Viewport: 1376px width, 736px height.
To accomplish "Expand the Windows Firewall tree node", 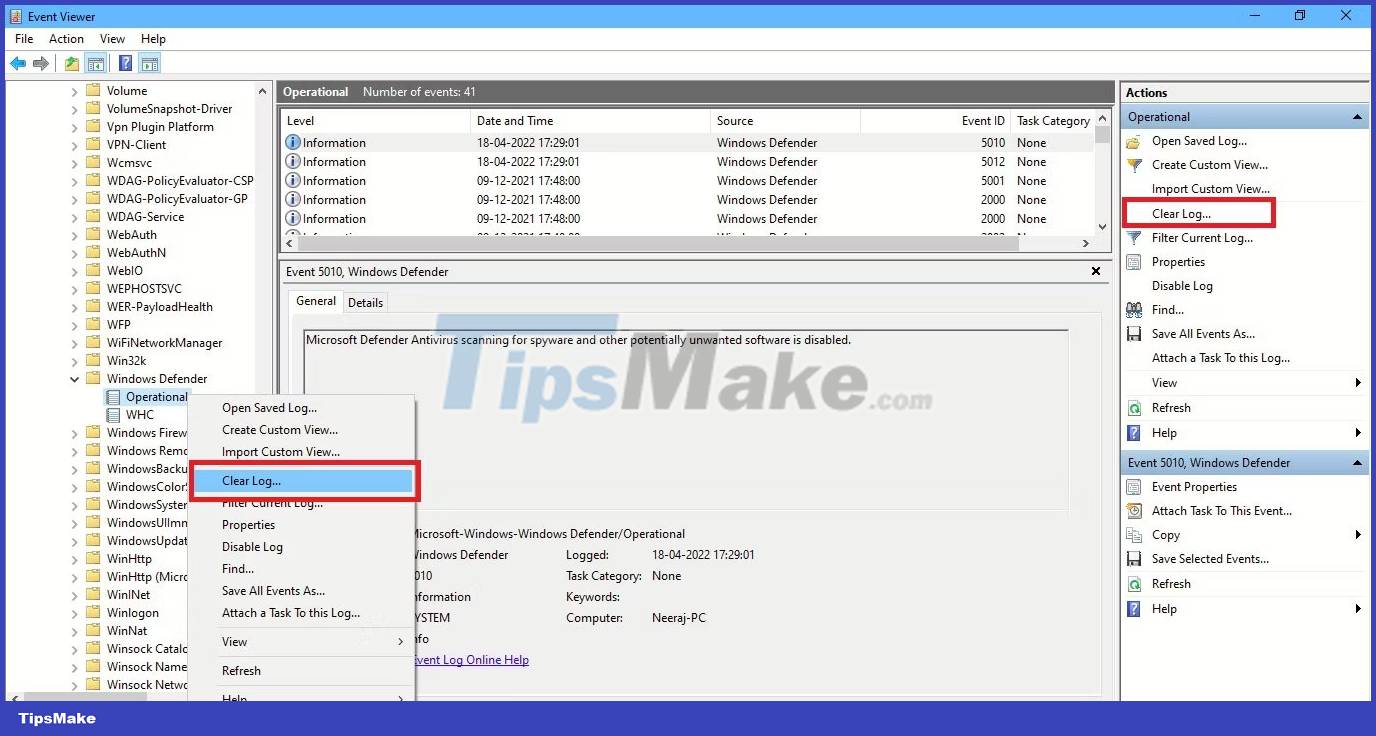I will 75,433.
